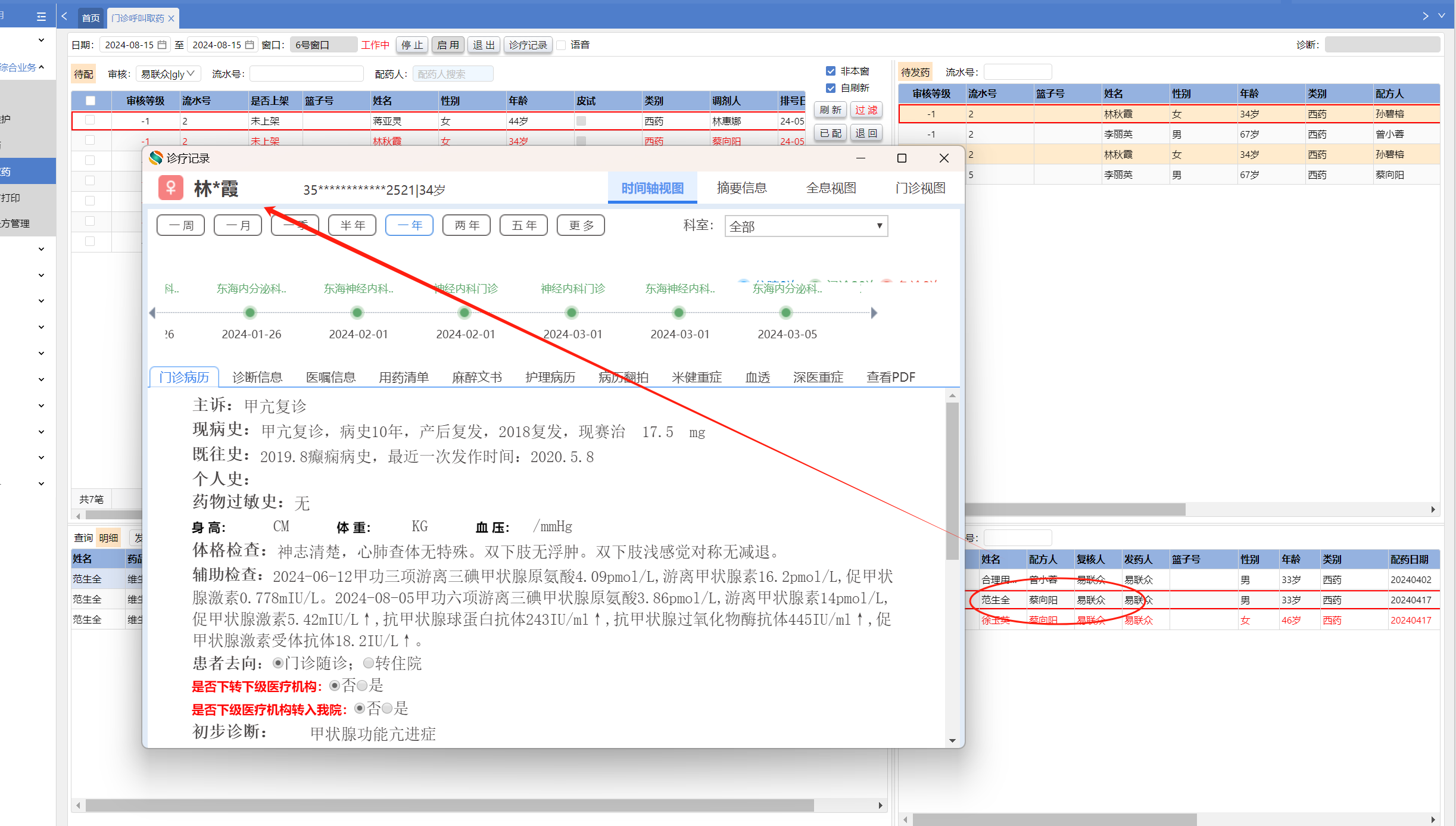Click the 2024-01-26 timeline marker dot
This screenshot has width=1456, height=826.
point(250,313)
